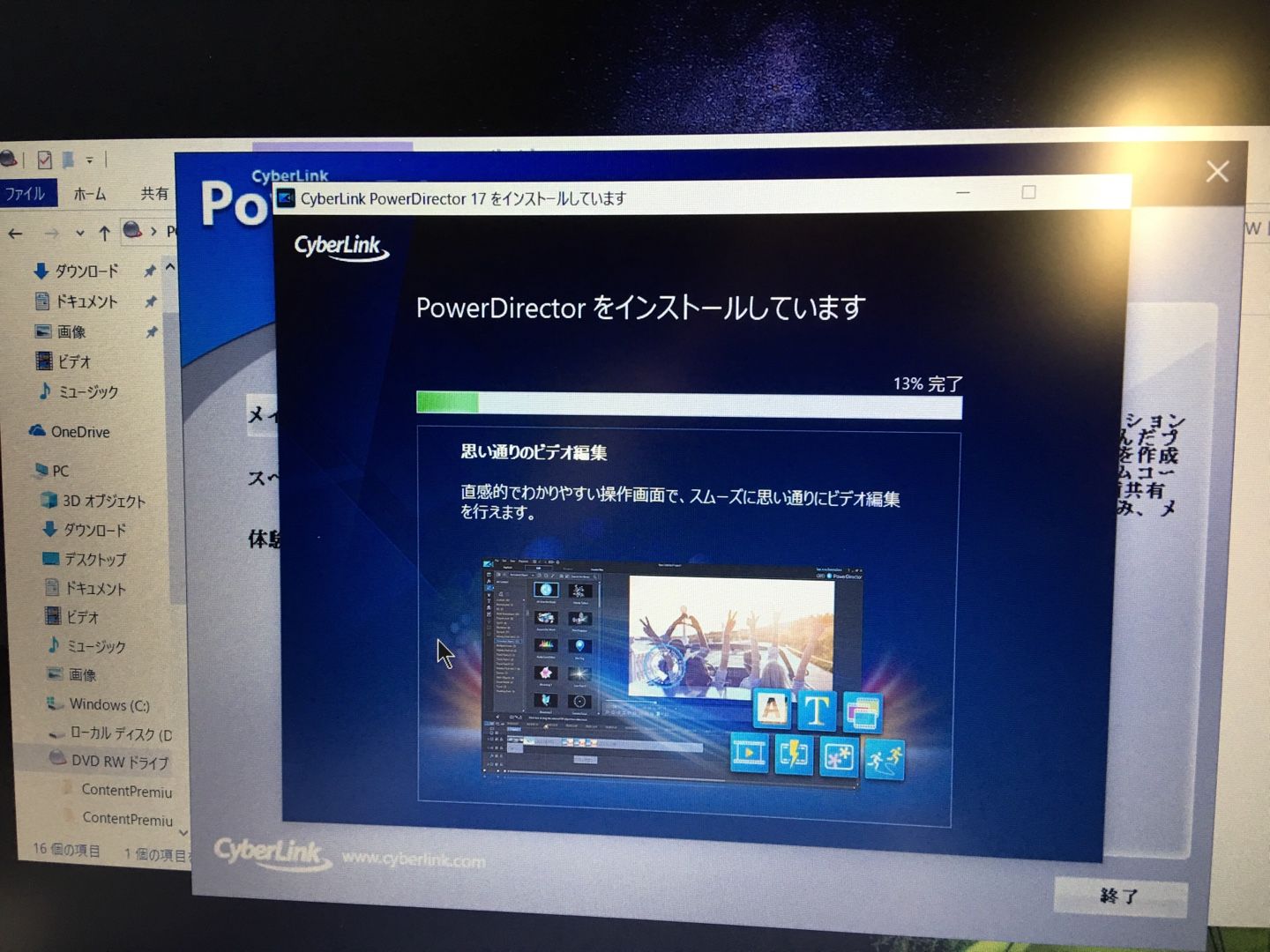
Task: Click the Properties checkmark icon in Explorer's quick access toolbar
Action: point(44,160)
